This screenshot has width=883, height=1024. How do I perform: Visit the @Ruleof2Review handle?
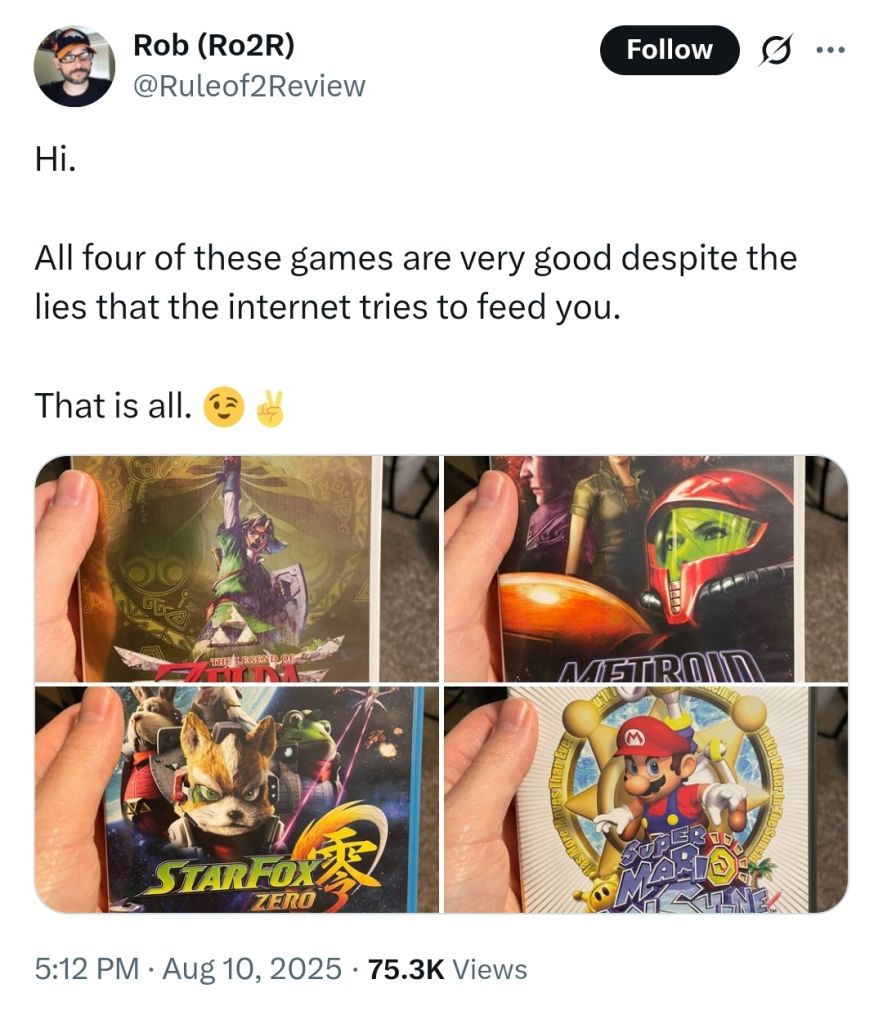click(x=249, y=86)
